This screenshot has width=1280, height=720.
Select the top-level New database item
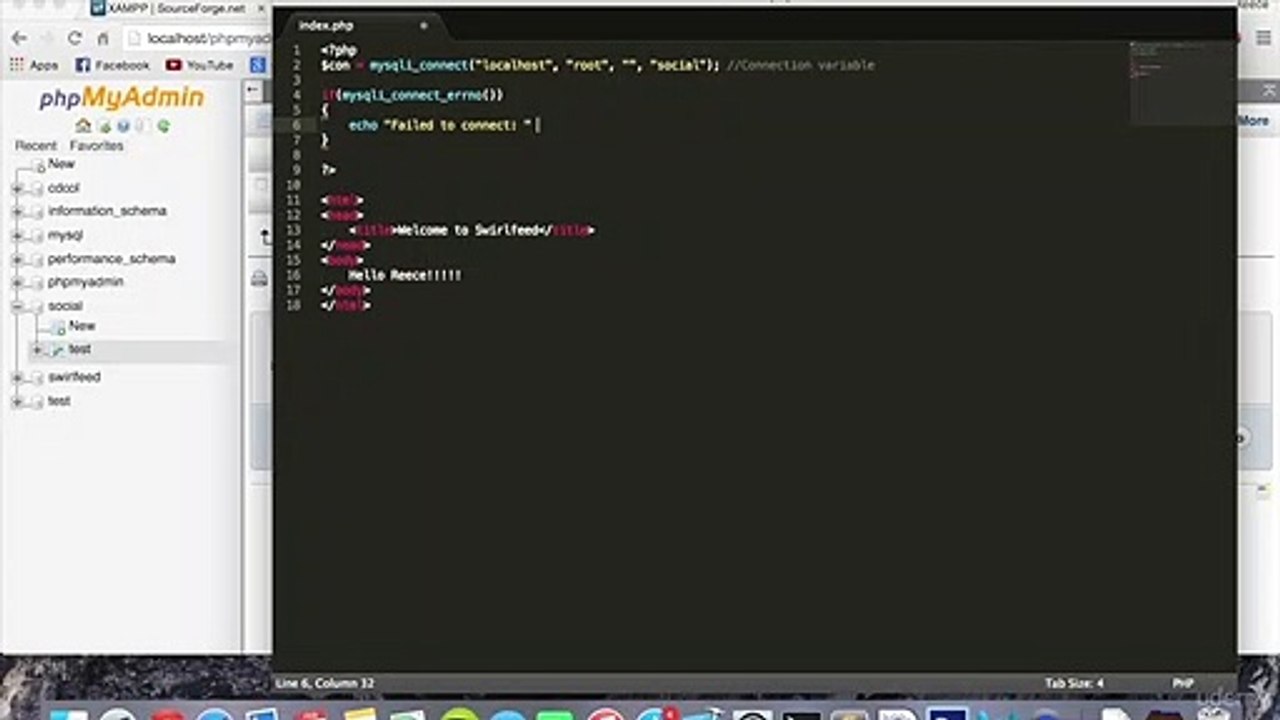click(x=61, y=164)
